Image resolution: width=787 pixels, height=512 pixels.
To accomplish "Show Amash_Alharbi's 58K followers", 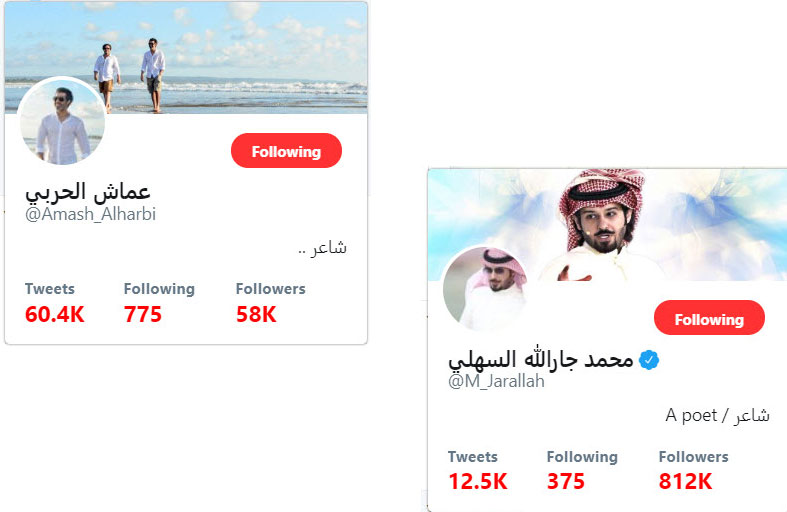I will point(256,314).
